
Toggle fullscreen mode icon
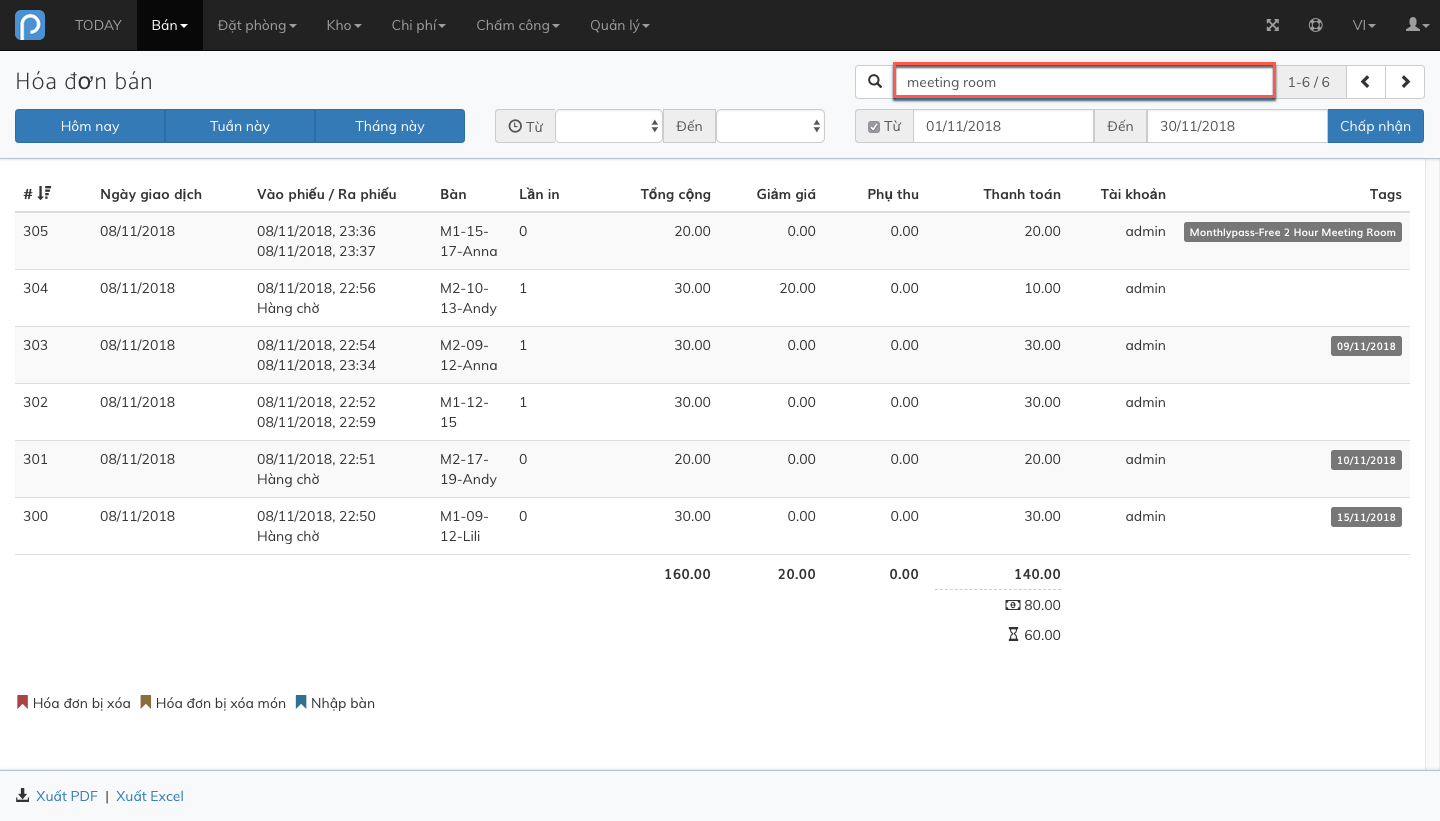[1273, 25]
